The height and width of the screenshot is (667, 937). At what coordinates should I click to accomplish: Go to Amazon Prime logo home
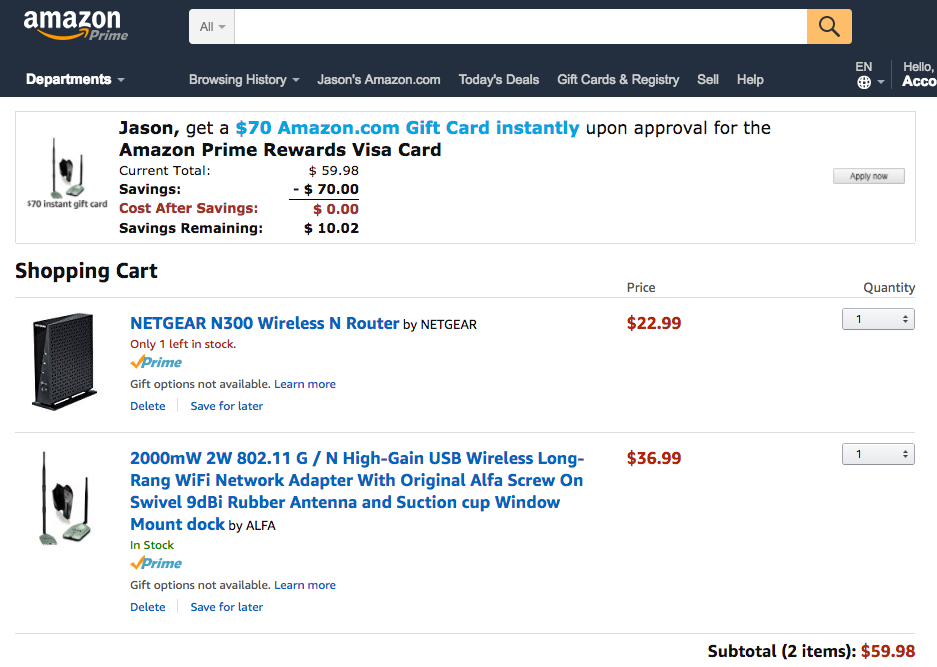coord(76,25)
